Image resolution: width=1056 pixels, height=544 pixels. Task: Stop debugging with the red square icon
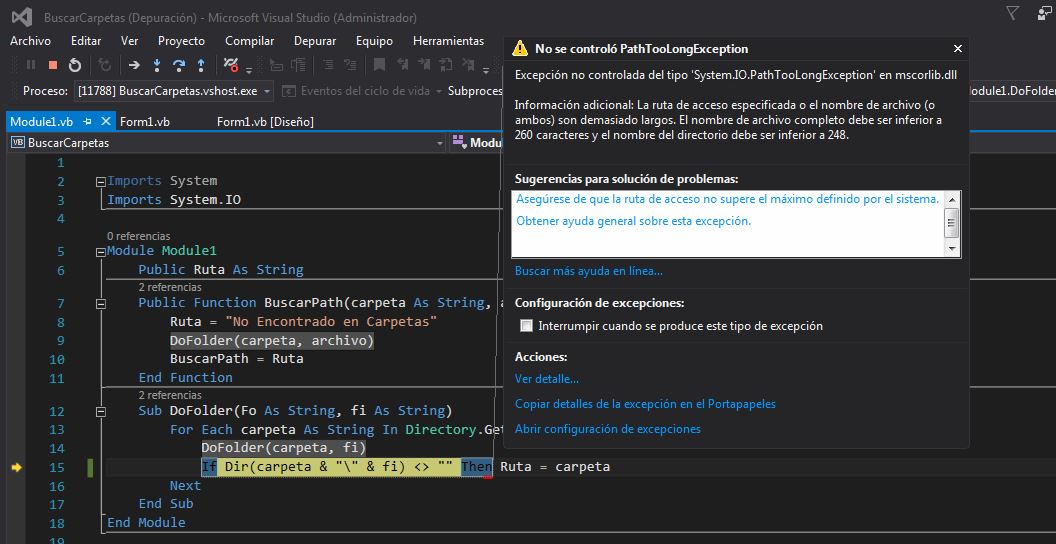[x=53, y=65]
